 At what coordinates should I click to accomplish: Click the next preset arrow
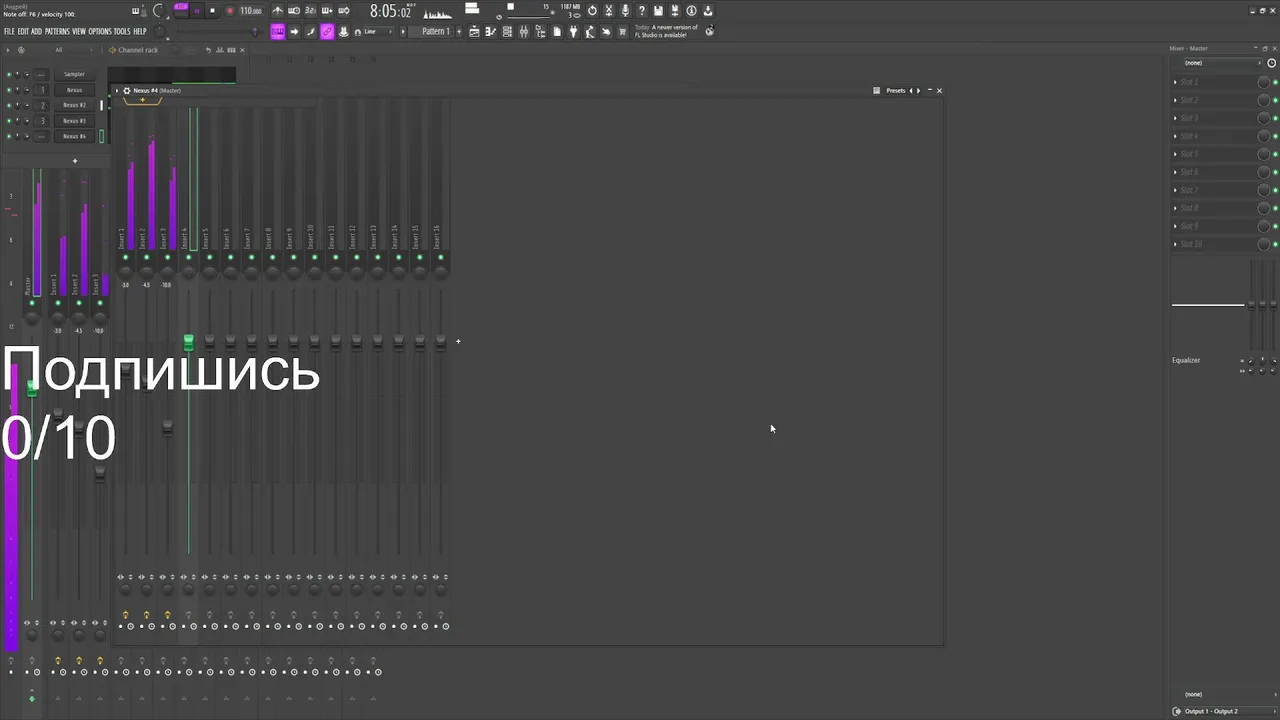919,91
